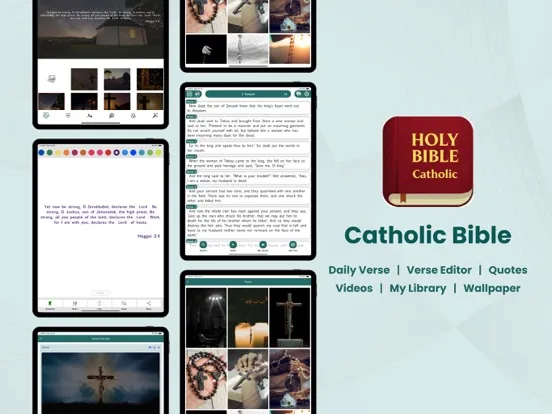Open the chapter number selector in reader header

(285, 94)
